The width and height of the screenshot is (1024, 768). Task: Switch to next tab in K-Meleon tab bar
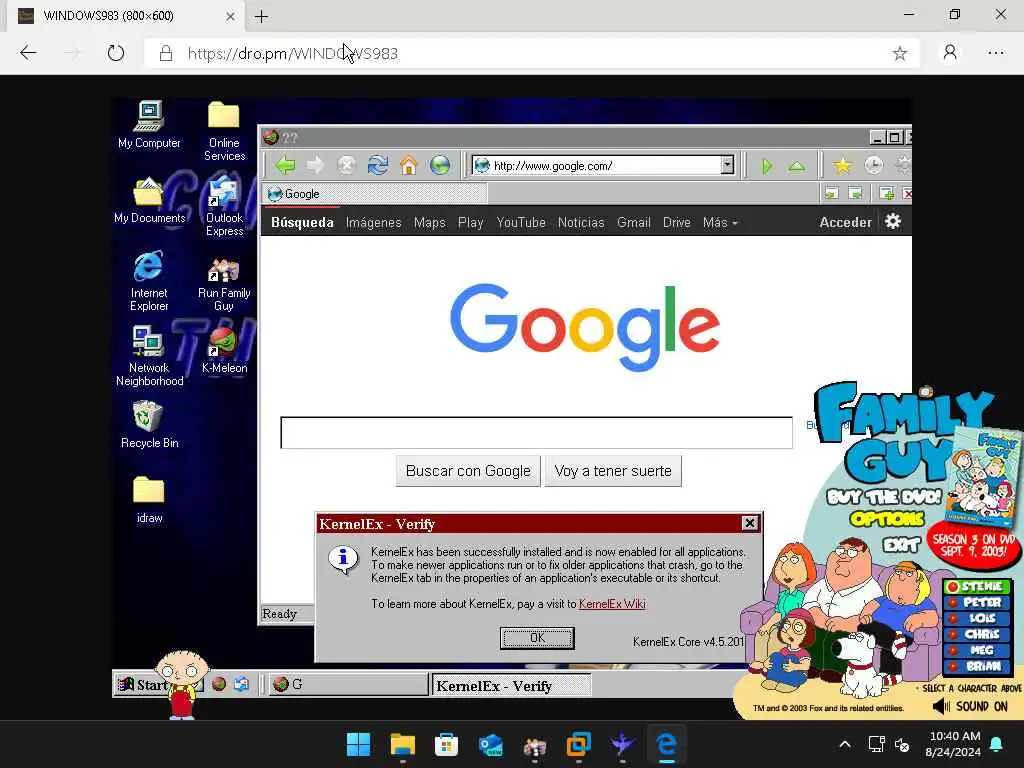pyautogui.click(x=855, y=193)
